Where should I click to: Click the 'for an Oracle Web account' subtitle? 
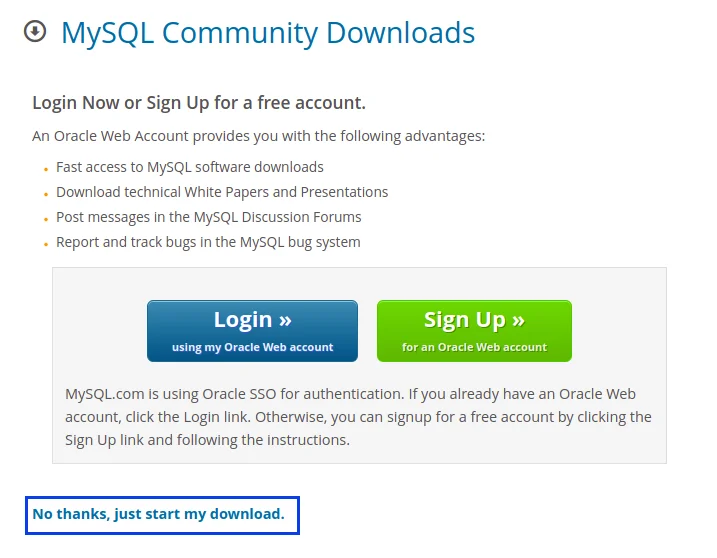474,347
